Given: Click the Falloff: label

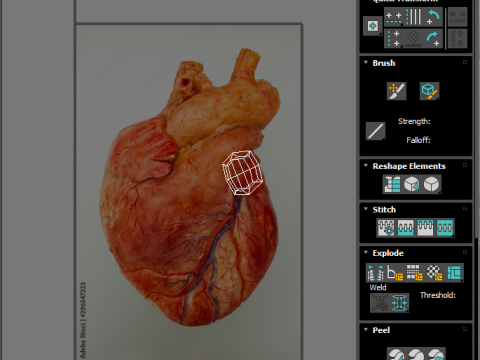Looking at the screenshot, I should (418, 140).
